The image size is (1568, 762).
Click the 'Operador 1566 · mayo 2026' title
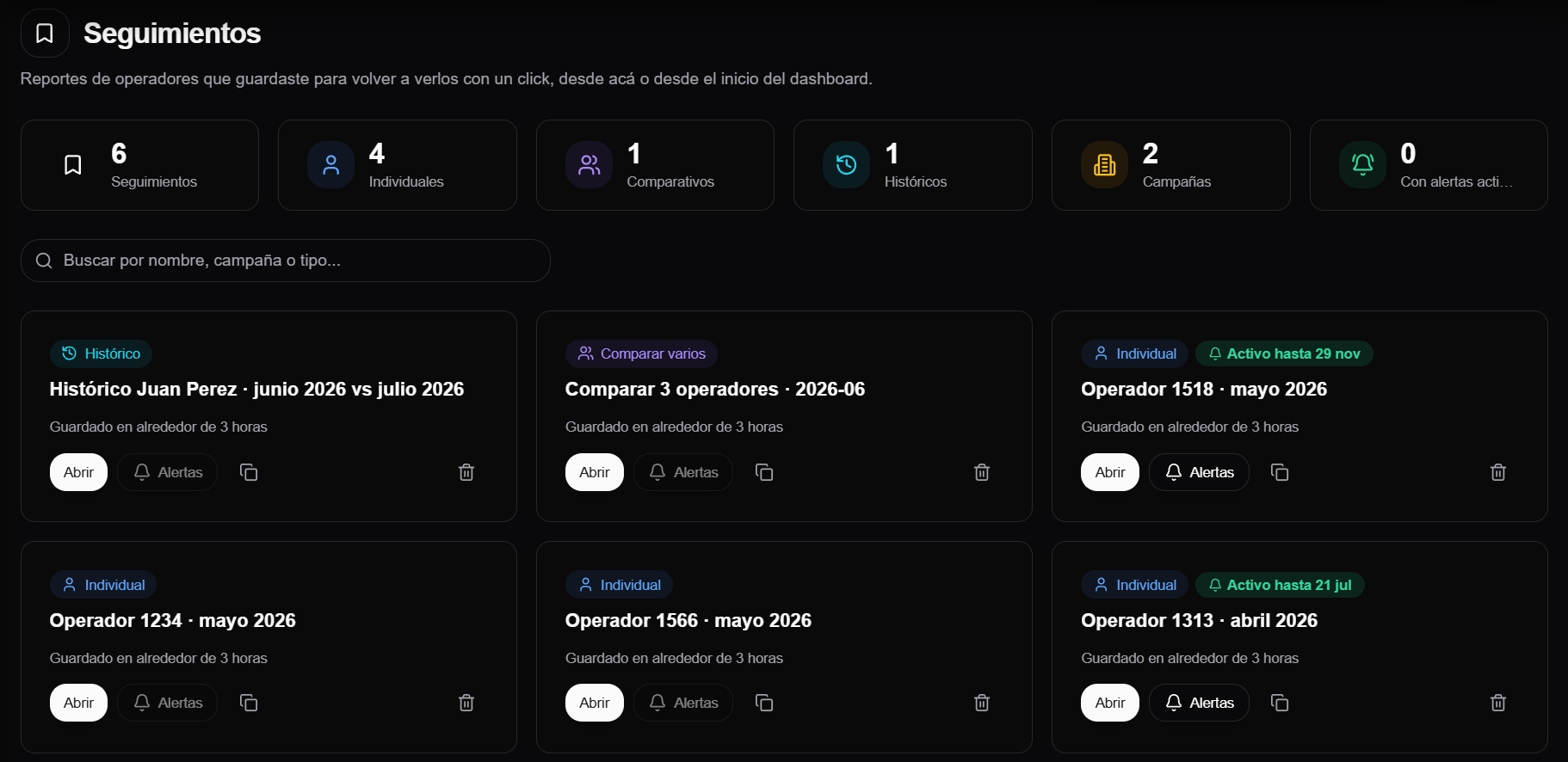688,620
